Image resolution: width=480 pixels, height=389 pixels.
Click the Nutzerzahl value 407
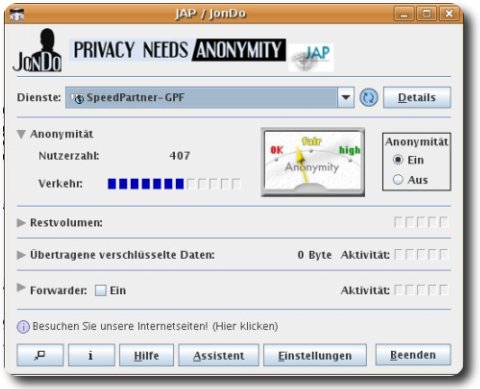(180, 156)
